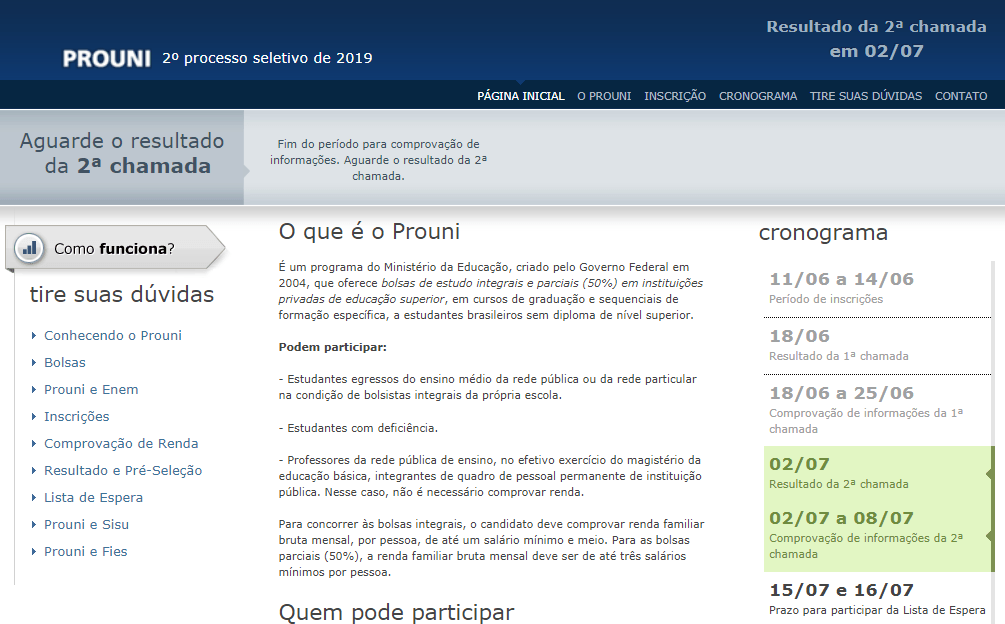Screen dimensions: 1005x624
Task: Open the Conhecendo o Prouni link
Action: coord(113,336)
